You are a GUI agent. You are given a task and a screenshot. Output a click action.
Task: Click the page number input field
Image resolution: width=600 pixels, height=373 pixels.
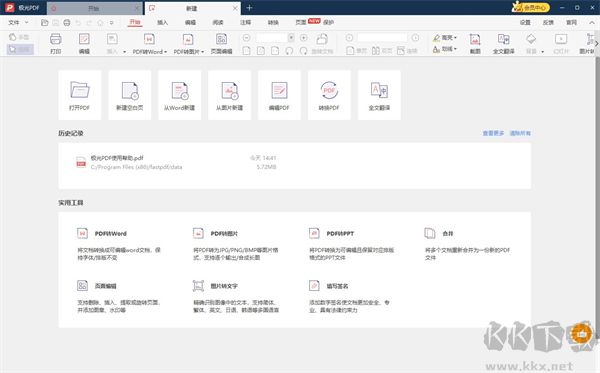pyautogui.click(x=382, y=37)
